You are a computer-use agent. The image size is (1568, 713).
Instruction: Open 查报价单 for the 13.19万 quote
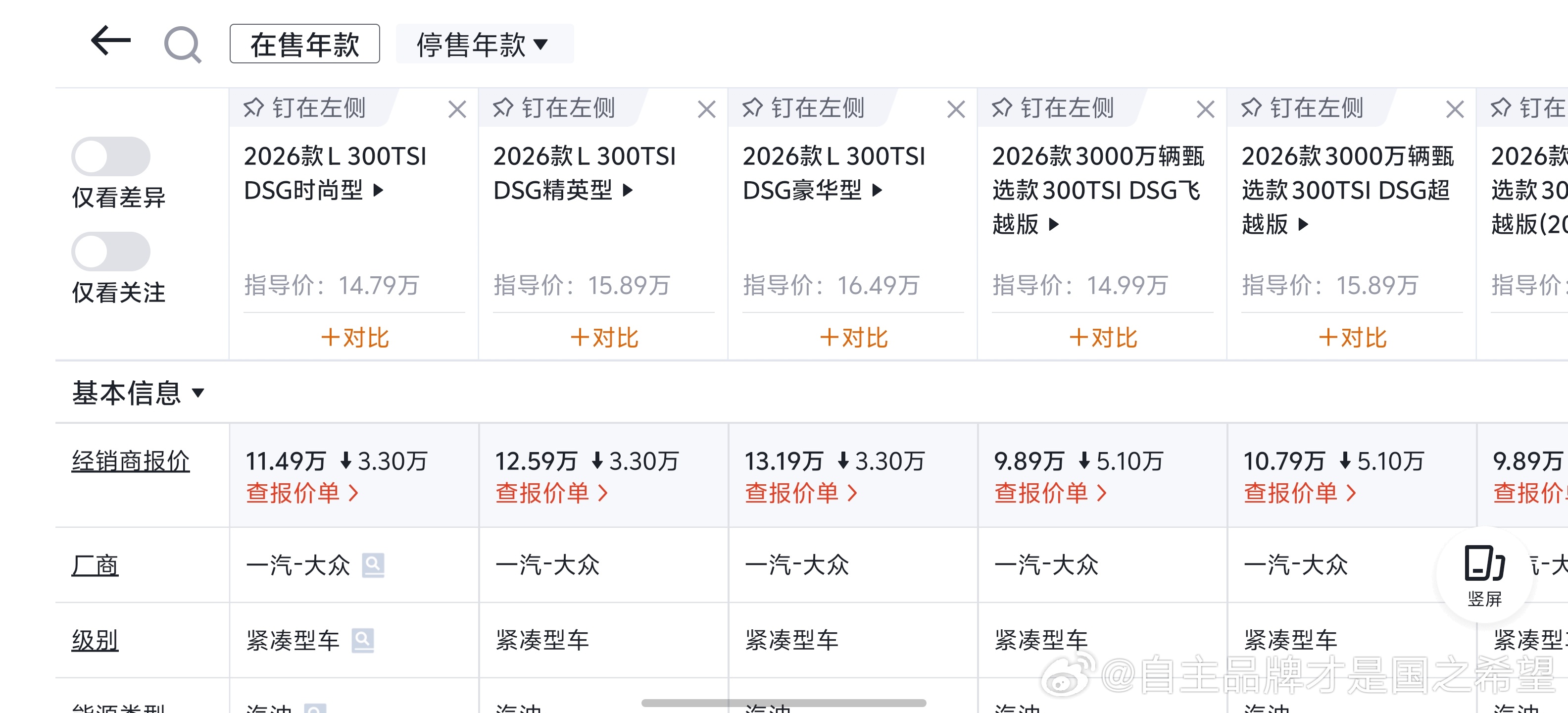(x=800, y=493)
